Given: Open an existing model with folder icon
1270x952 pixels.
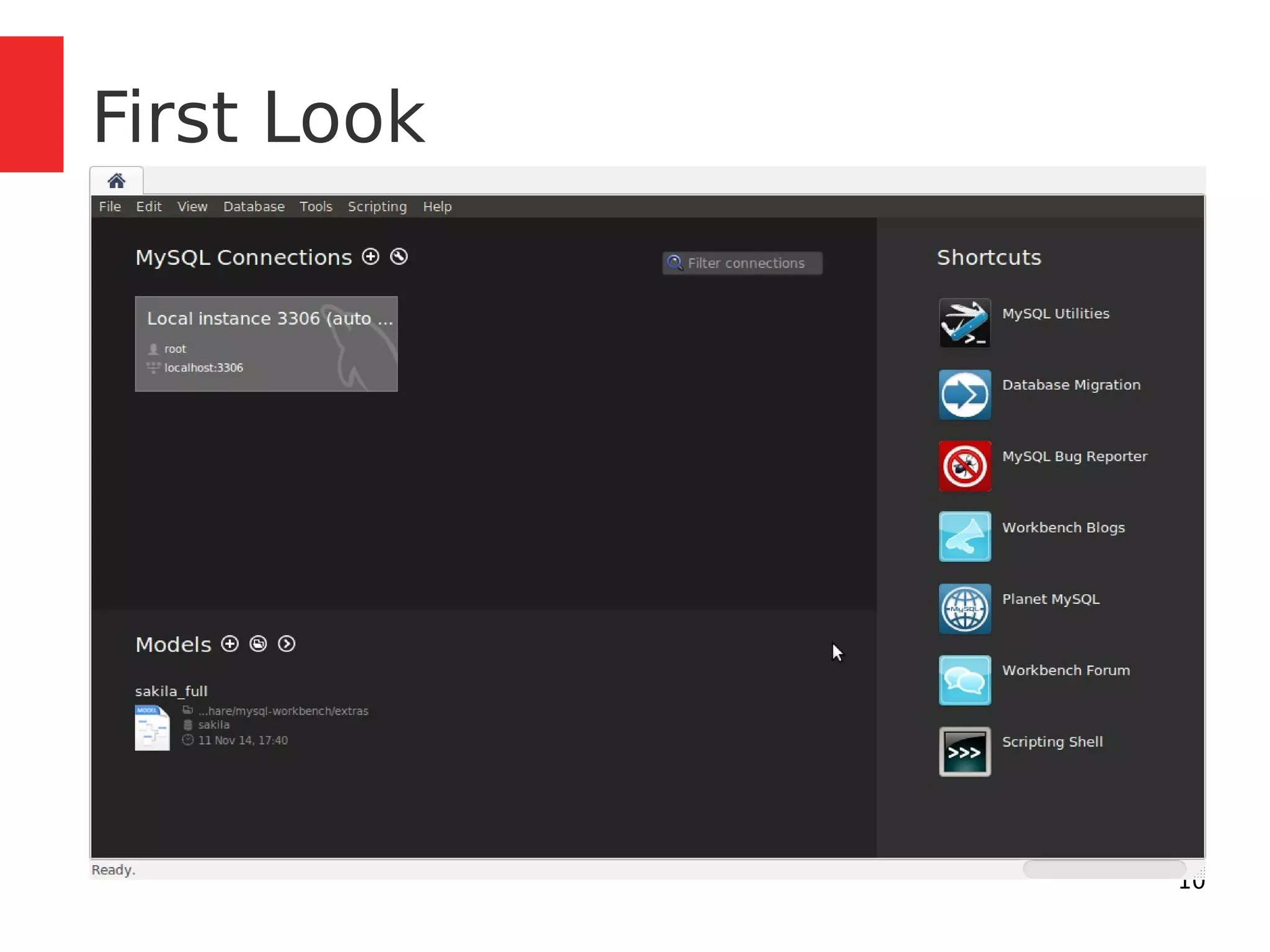Looking at the screenshot, I should click(258, 644).
